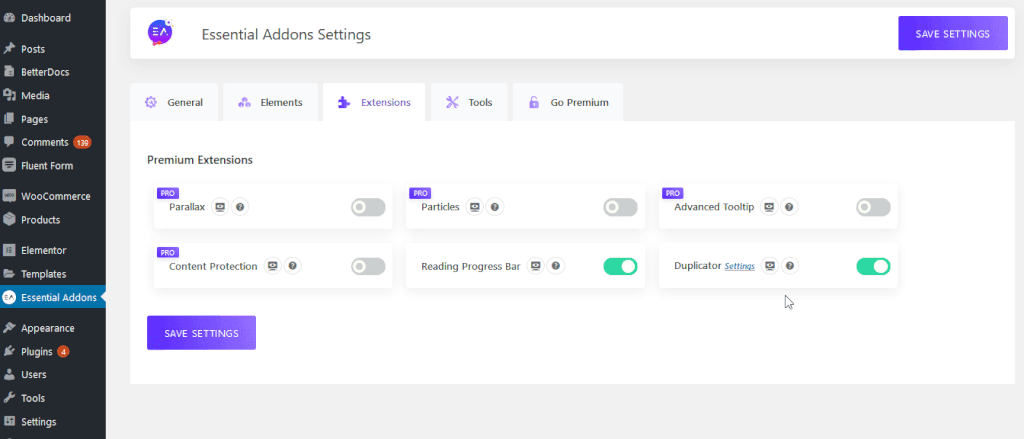
Task: Open the Advanced Tooltip help question icon
Action: coord(789,207)
